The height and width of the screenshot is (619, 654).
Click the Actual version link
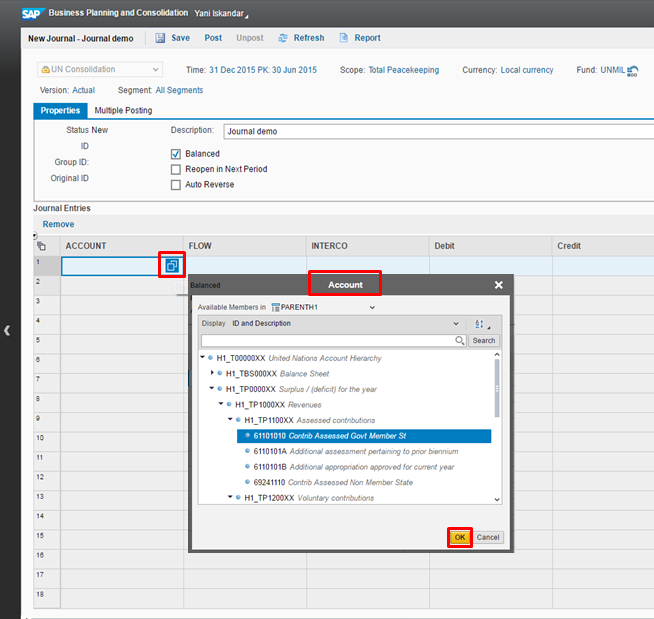[x=83, y=90]
